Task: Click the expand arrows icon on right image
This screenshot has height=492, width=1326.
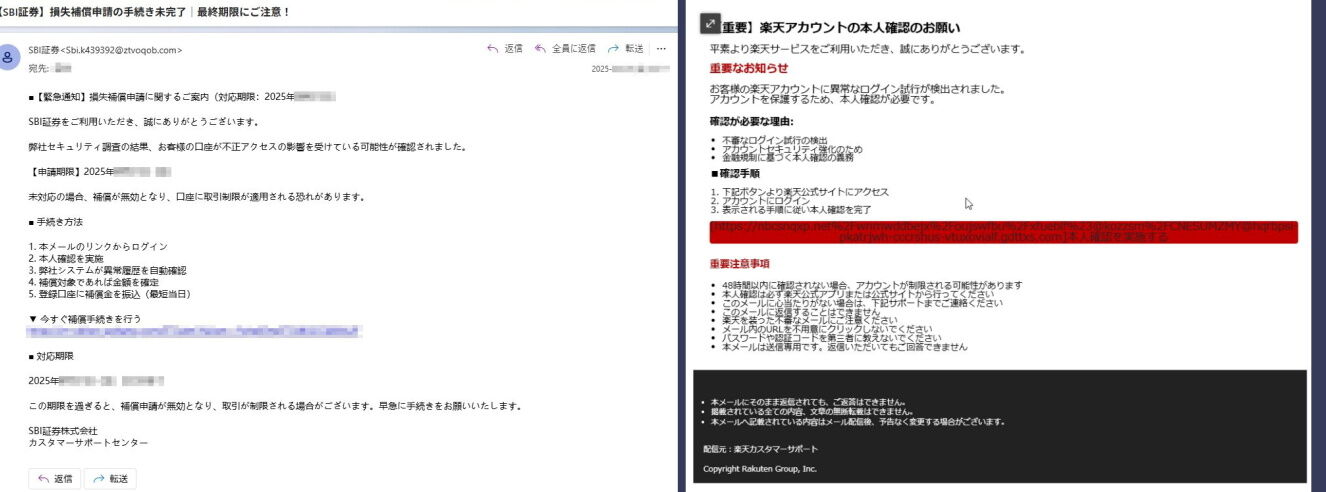Action: tap(708, 21)
